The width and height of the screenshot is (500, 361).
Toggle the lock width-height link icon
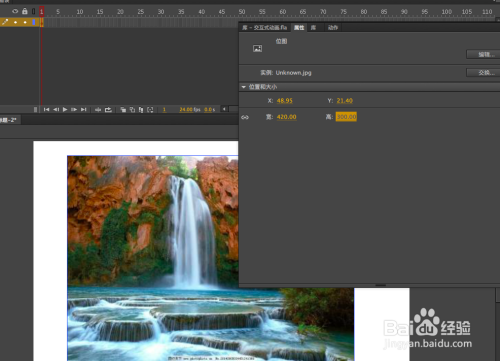[245, 117]
